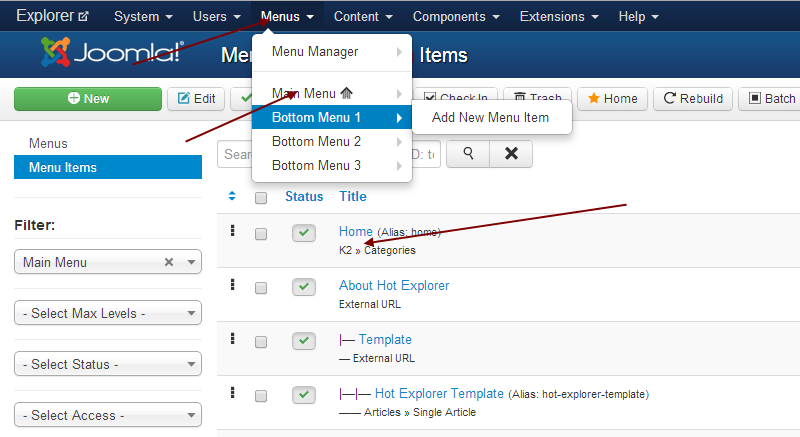The image size is (800, 437).
Task: Open the Select Max Levels dropdown
Action: coord(108,313)
